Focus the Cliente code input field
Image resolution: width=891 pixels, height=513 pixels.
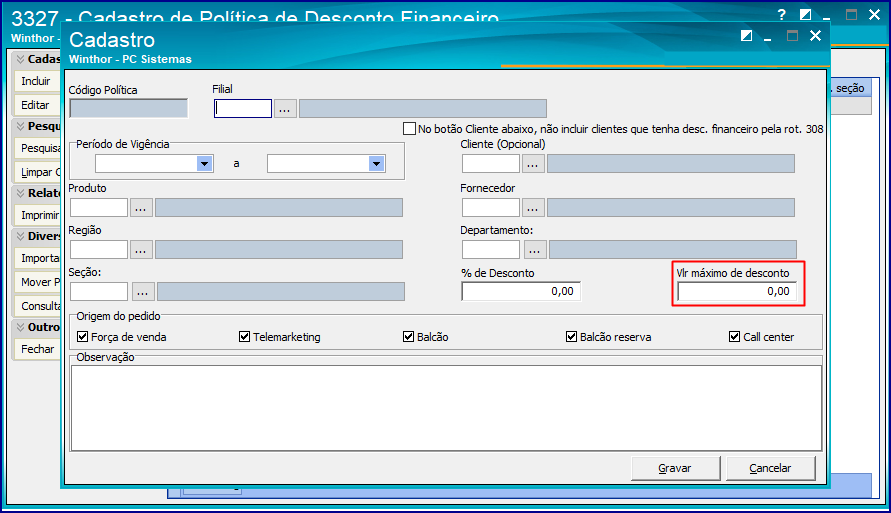pyautogui.click(x=491, y=164)
